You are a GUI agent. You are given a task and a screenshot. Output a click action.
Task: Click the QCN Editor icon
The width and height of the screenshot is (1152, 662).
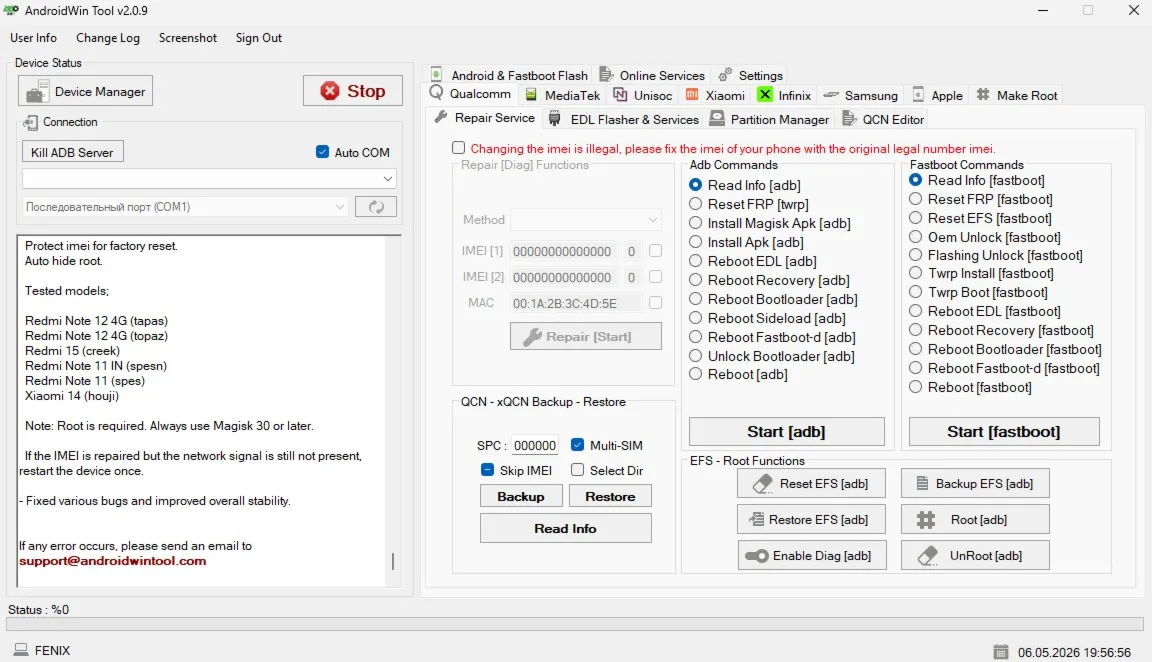click(x=849, y=118)
